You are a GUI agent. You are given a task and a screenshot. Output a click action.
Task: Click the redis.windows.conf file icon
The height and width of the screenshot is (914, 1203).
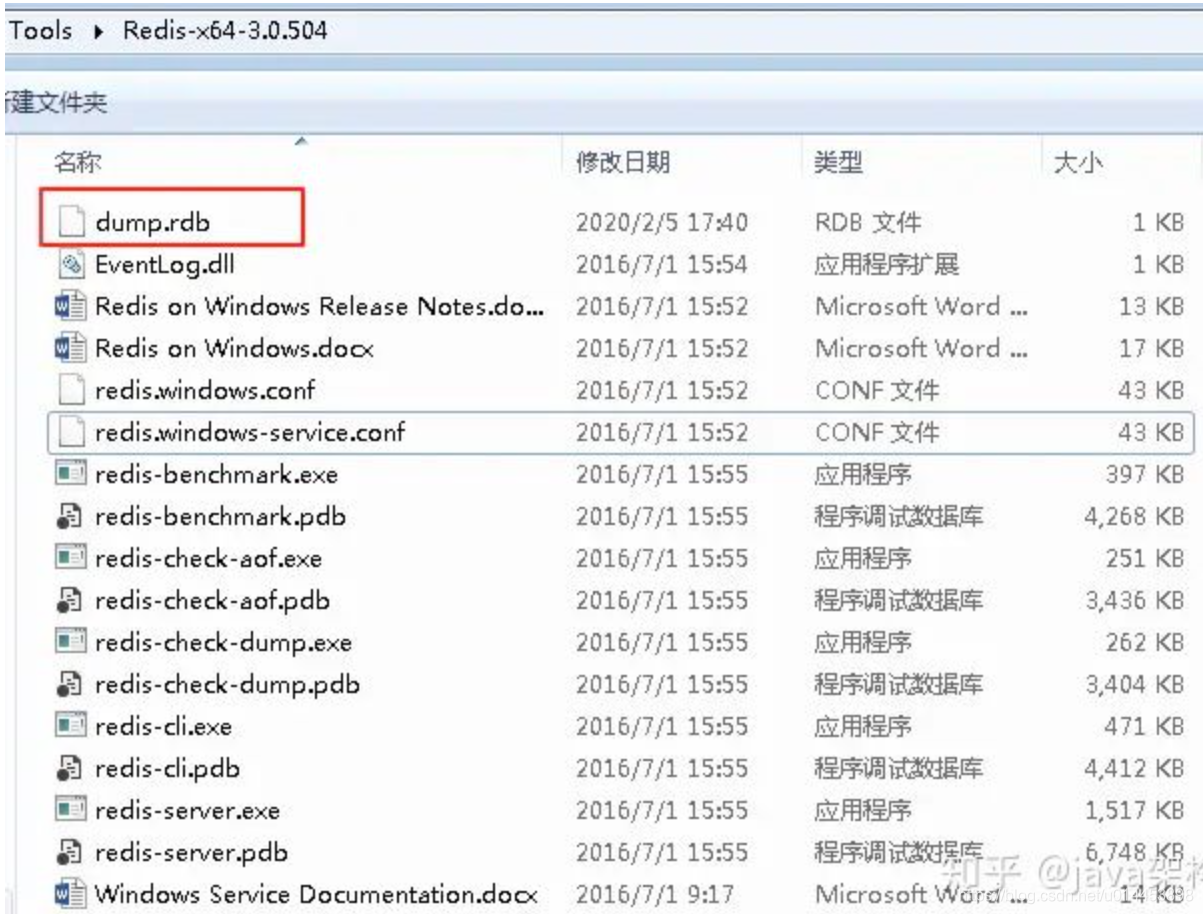[70, 390]
